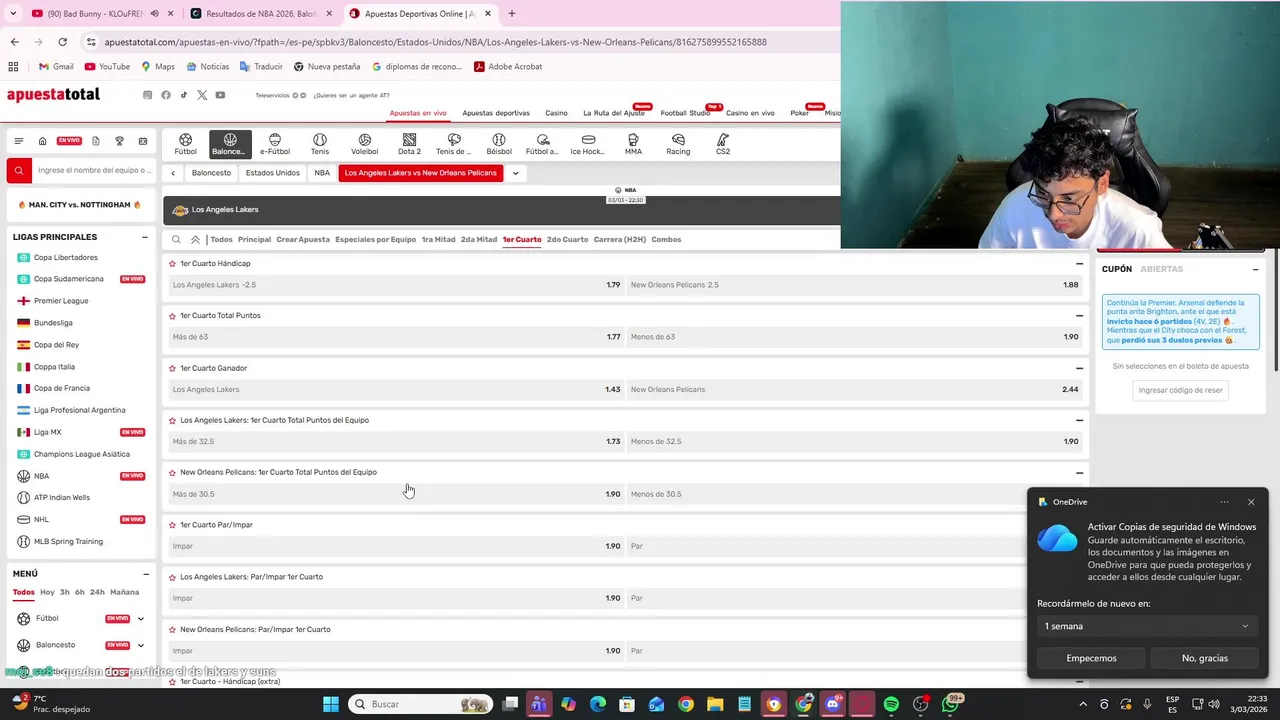The image size is (1280, 720).
Task: Open the Combos market tab
Action: [x=666, y=240]
